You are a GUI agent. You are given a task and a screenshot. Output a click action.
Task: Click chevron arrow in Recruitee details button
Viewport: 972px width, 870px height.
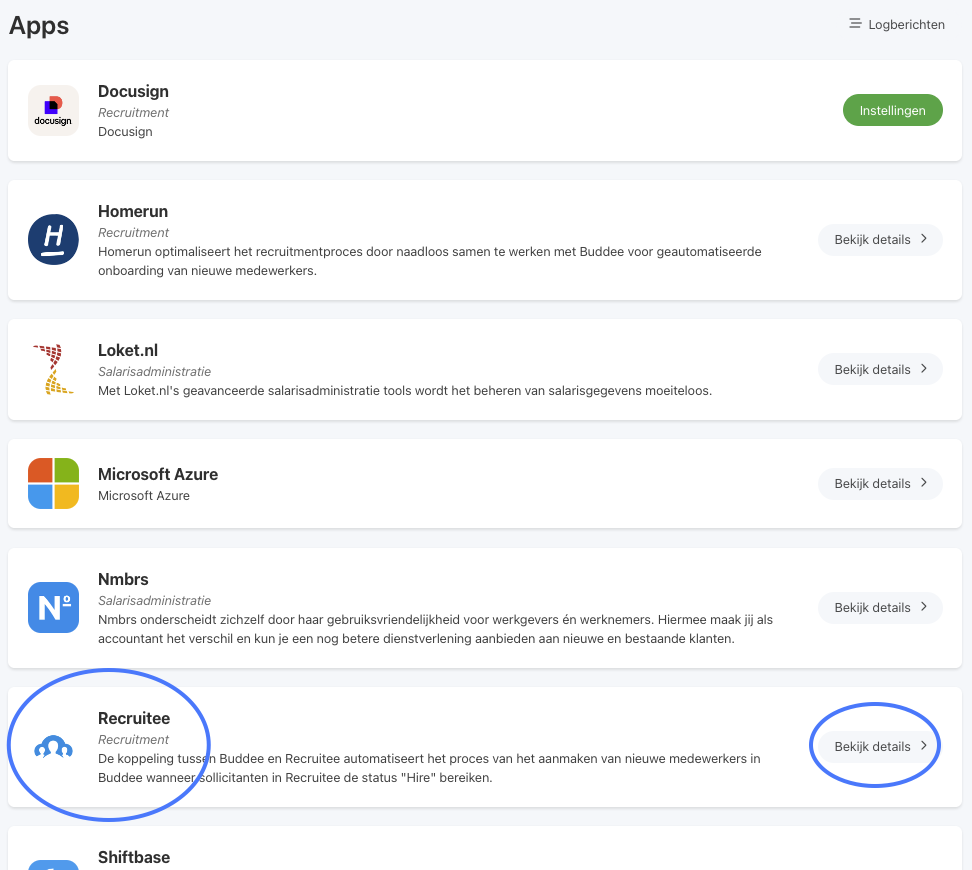pyautogui.click(x=924, y=745)
